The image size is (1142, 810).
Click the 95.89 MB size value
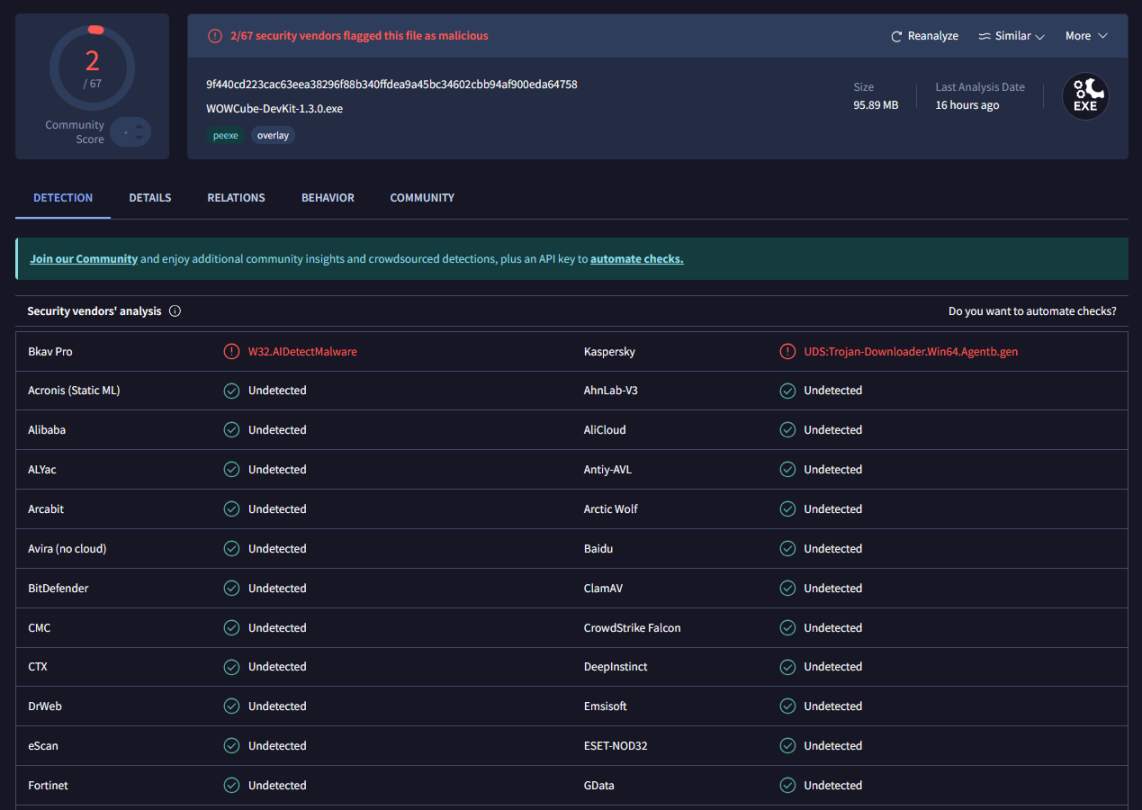[875, 105]
